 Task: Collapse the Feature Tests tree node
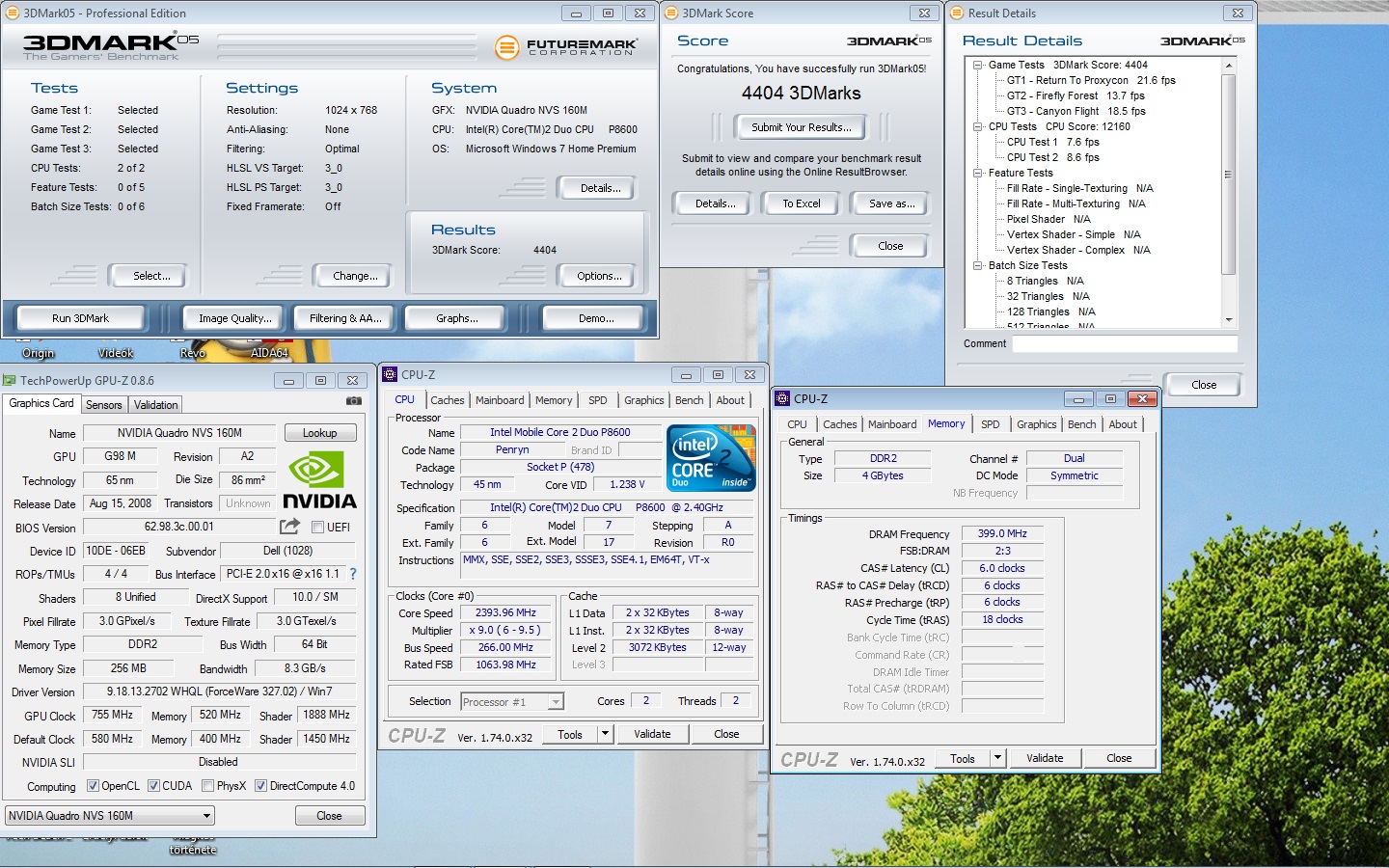coord(977,173)
